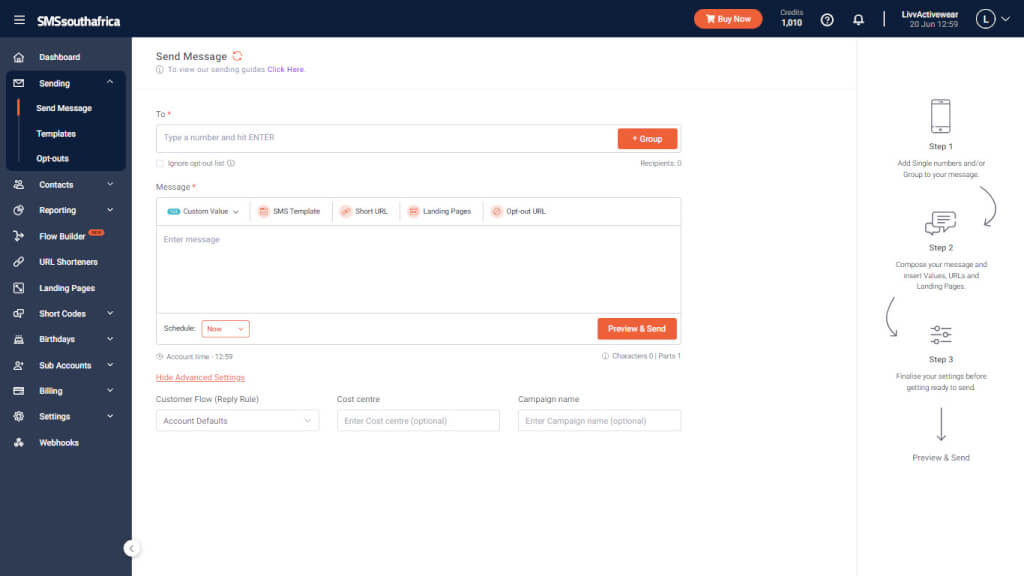The image size is (1024, 576).
Task: Enable Ignore opt-out list checkbox
Action: click(x=160, y=163)
